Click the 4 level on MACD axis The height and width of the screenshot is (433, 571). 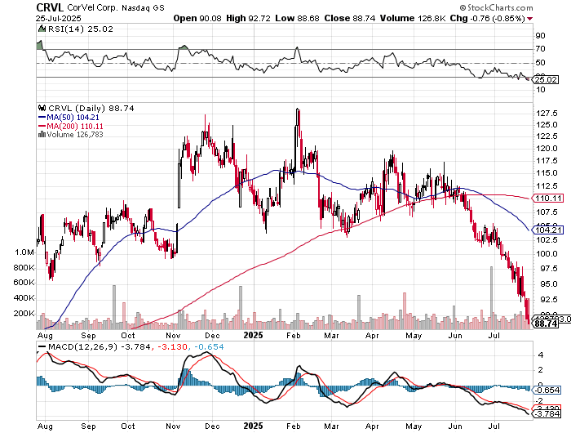540,355
